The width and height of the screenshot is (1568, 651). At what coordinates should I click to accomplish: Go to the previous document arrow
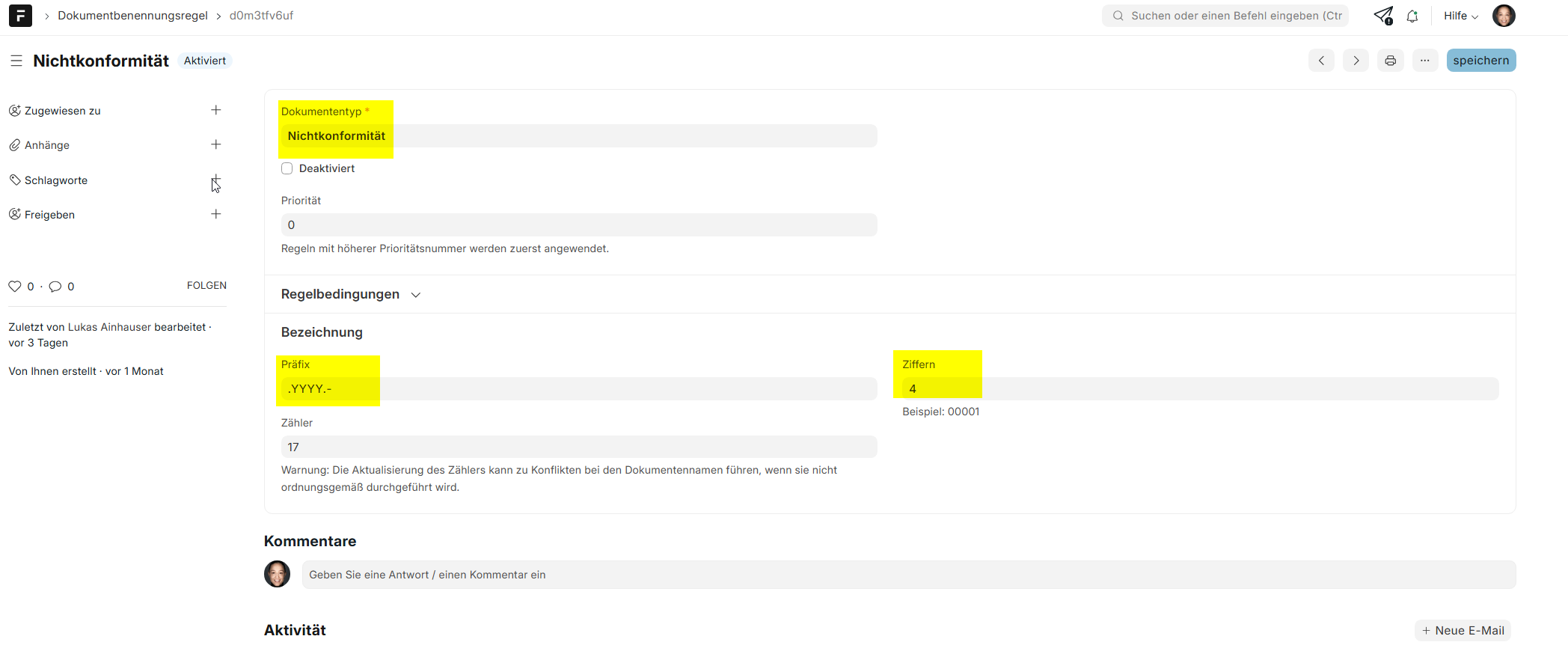(x=1321, y=61)
